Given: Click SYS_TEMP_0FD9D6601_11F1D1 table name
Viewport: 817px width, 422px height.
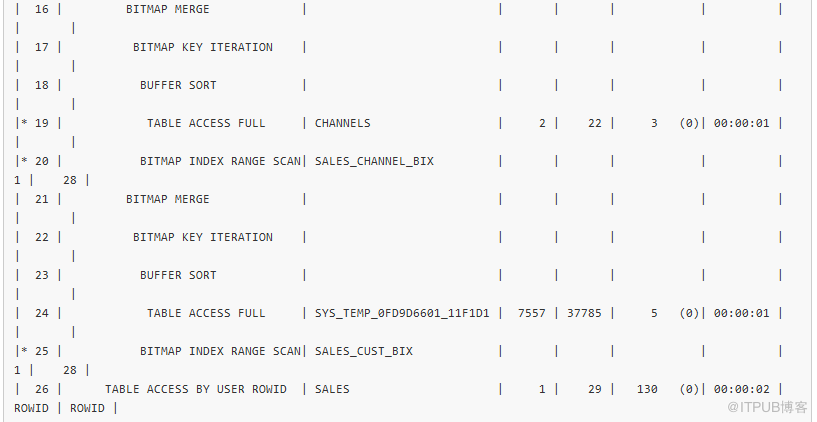Looking at the screenshot, I should point(402,313).
